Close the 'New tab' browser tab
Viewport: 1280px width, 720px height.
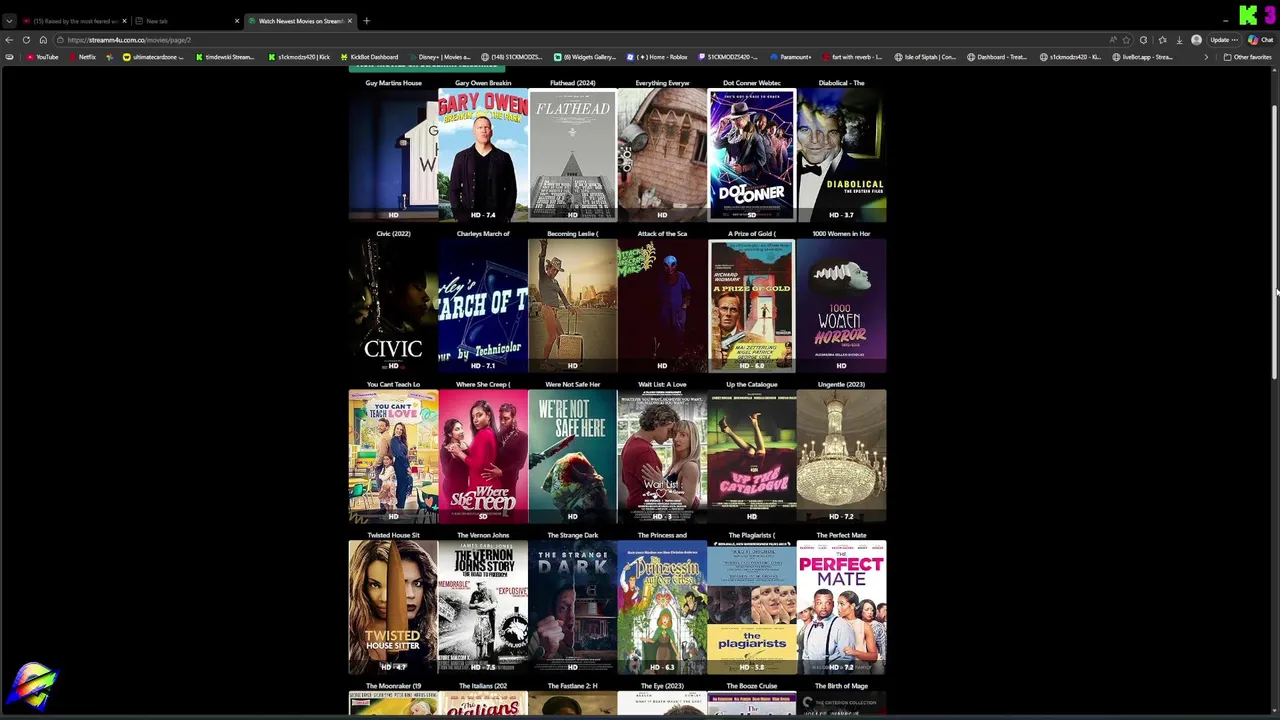click(x=237, y=21)
